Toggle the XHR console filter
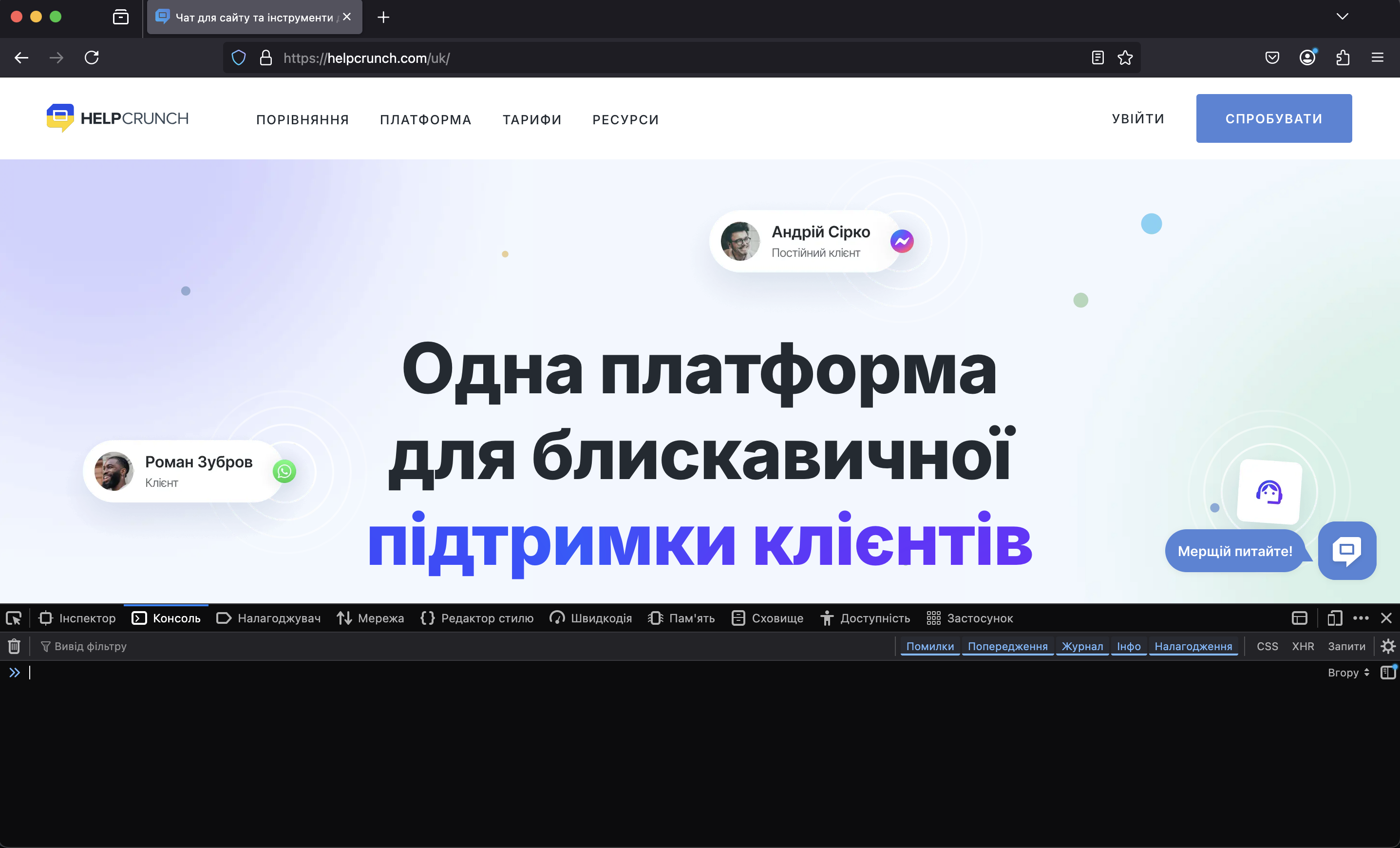This screenshot has width=1400, height=848. [x=1303, y=646]
